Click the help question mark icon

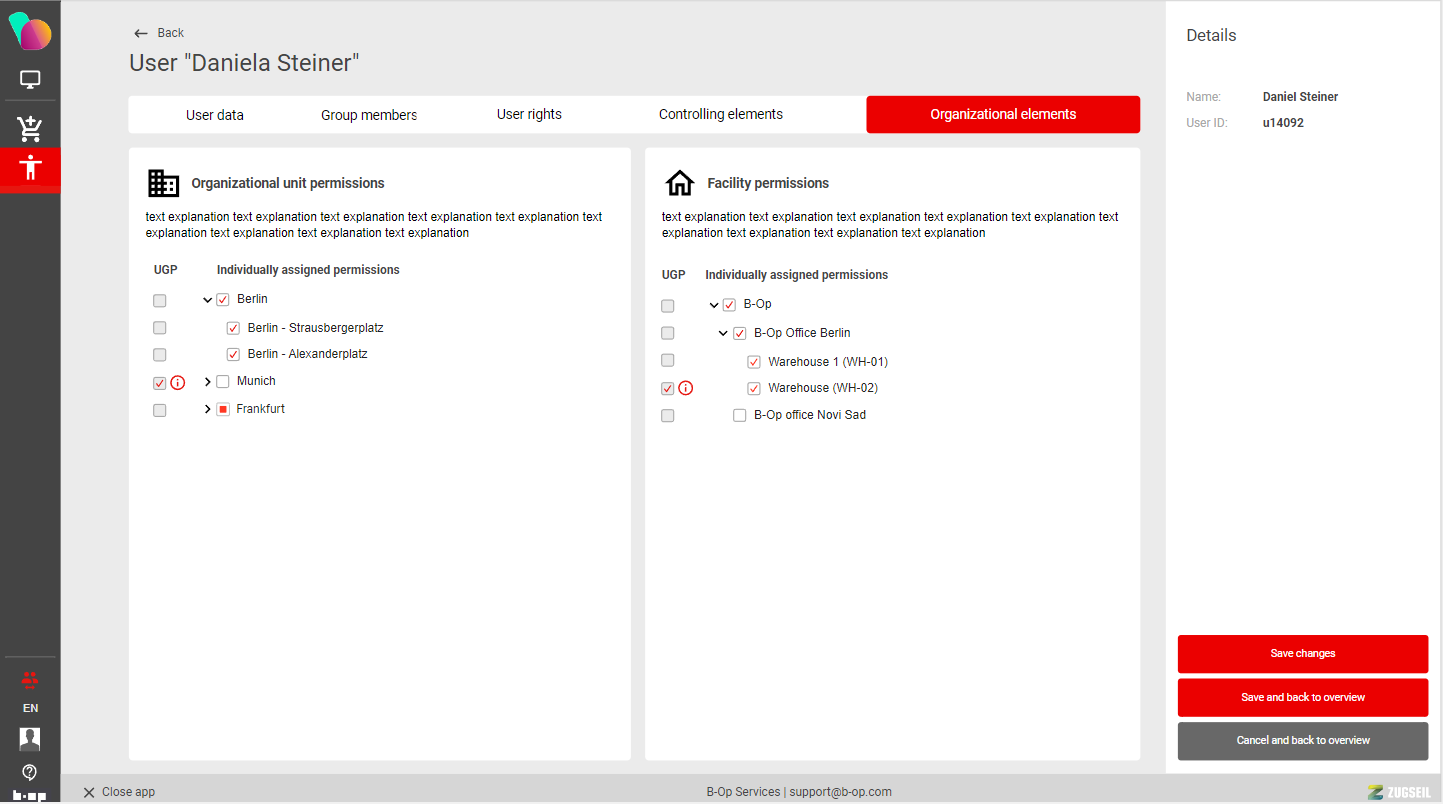point(30,772)
